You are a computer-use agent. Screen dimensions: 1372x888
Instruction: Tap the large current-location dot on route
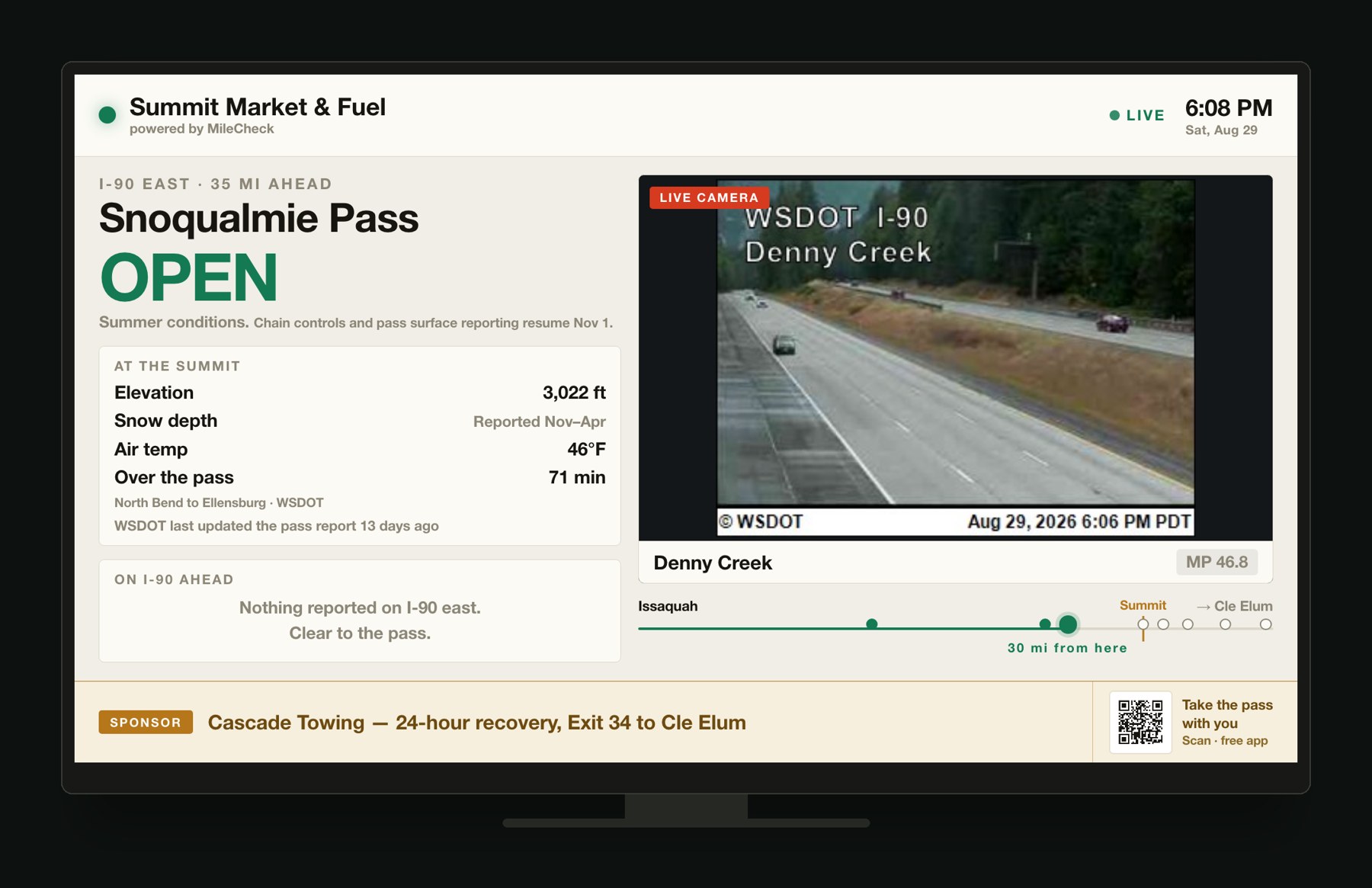(1068, 624)
